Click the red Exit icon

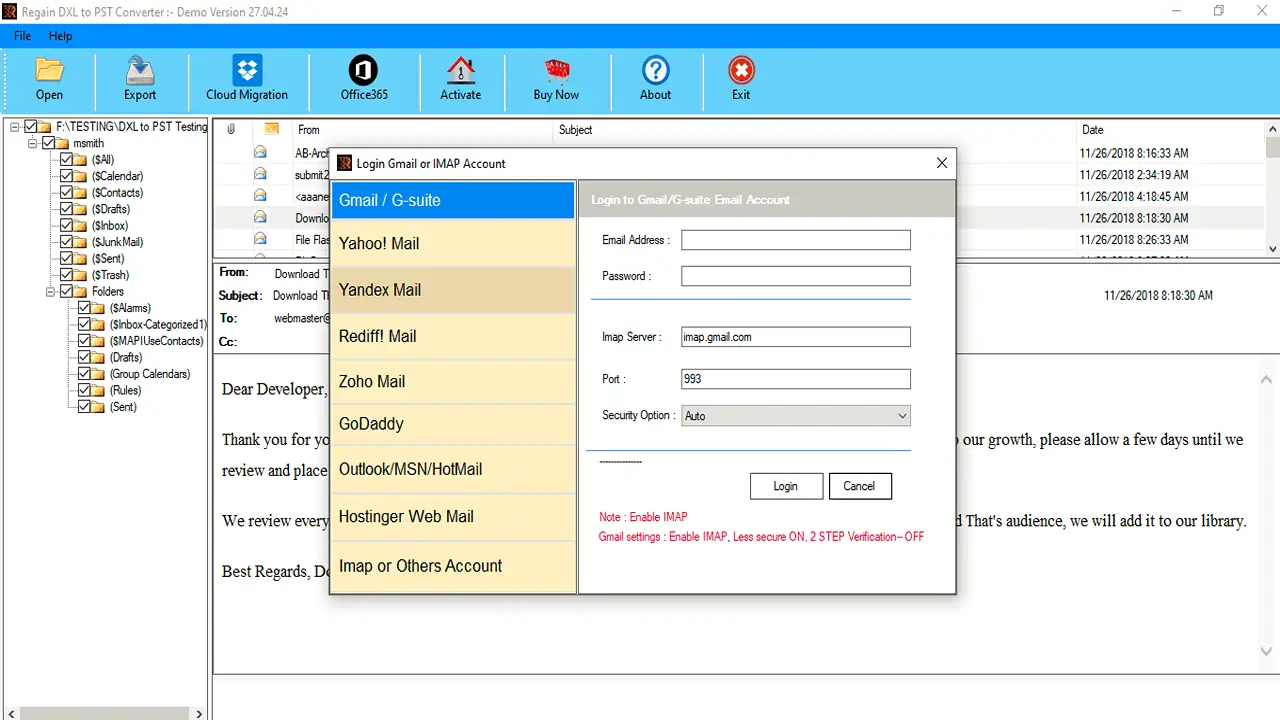click(741, 71)
